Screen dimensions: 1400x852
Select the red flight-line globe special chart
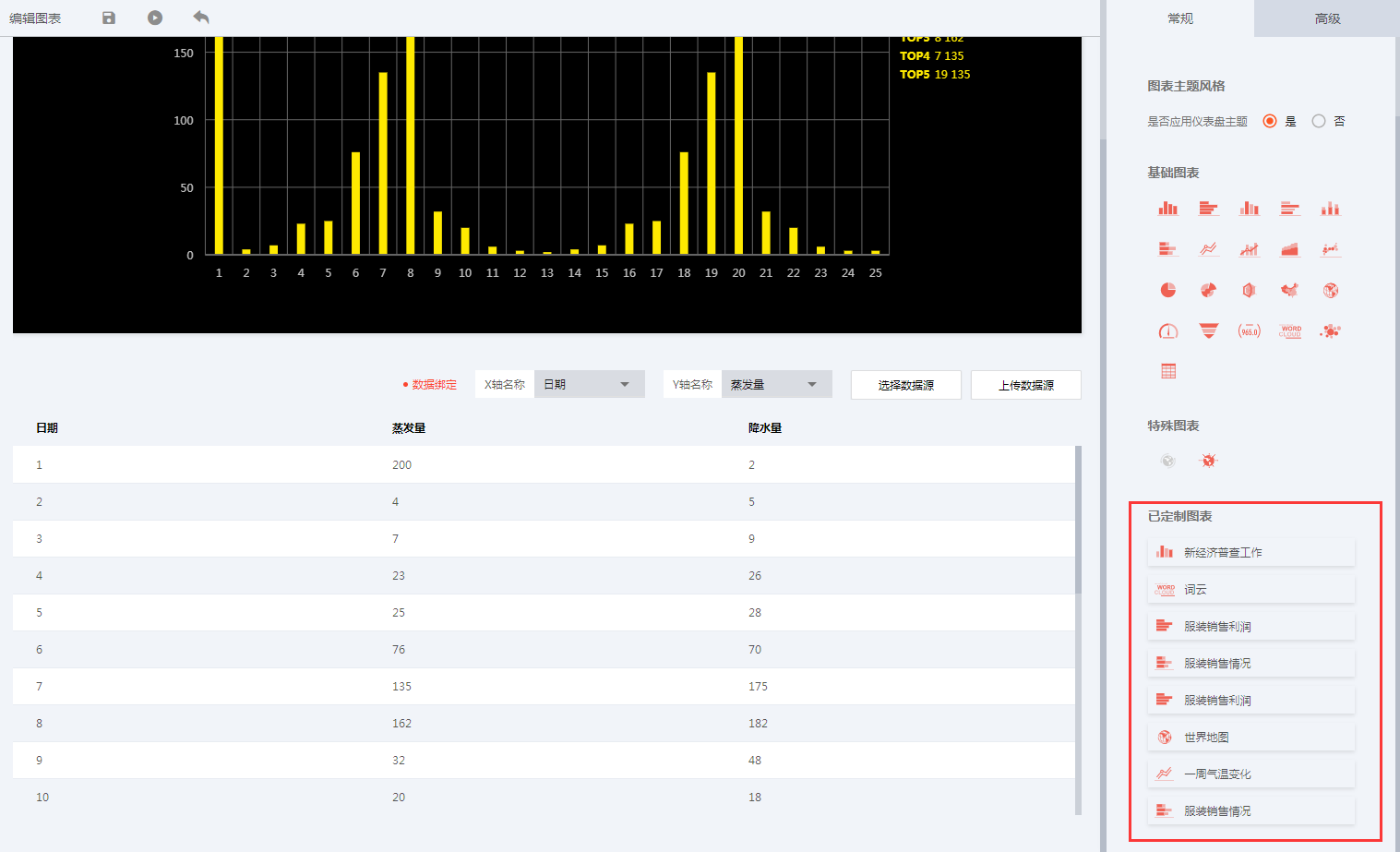[x=1209, y=461]
